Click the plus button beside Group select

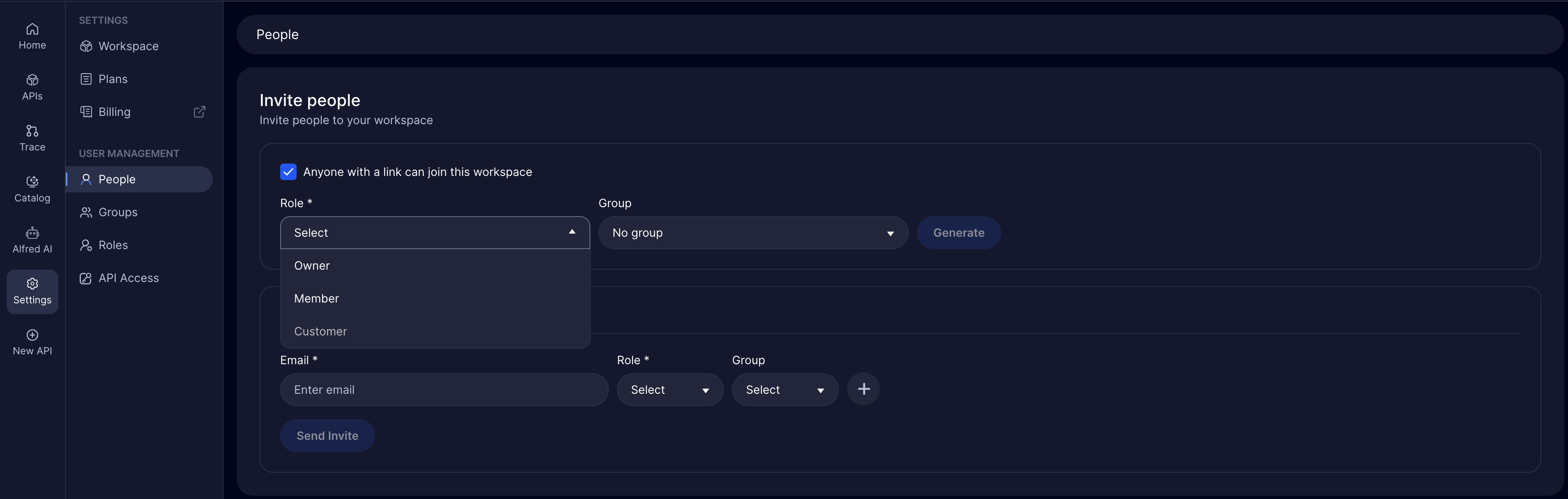click(863, 389)
